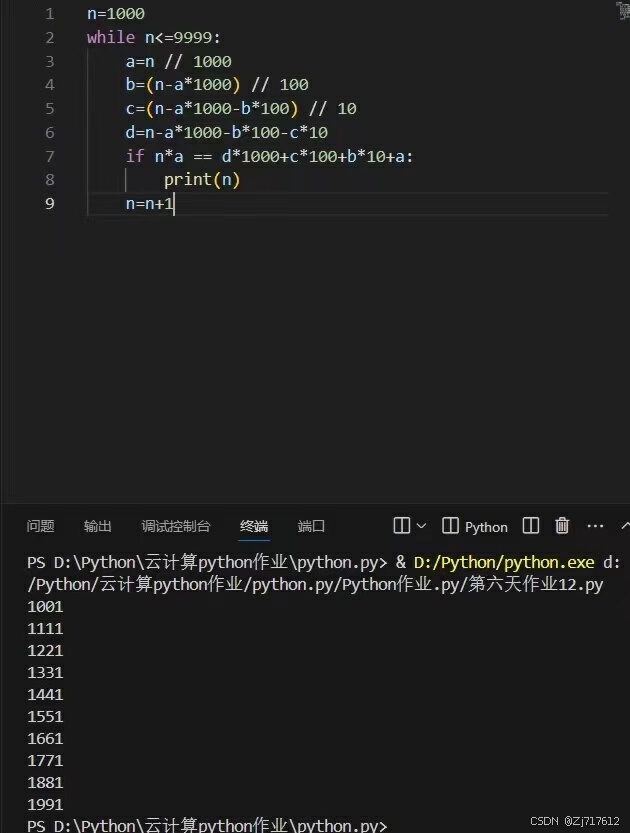The width and height of the screenshot is (630, 833).
Task: Open the launch profile icon beside the chevron
Action: pyautogui.click(x=402, y=526)
